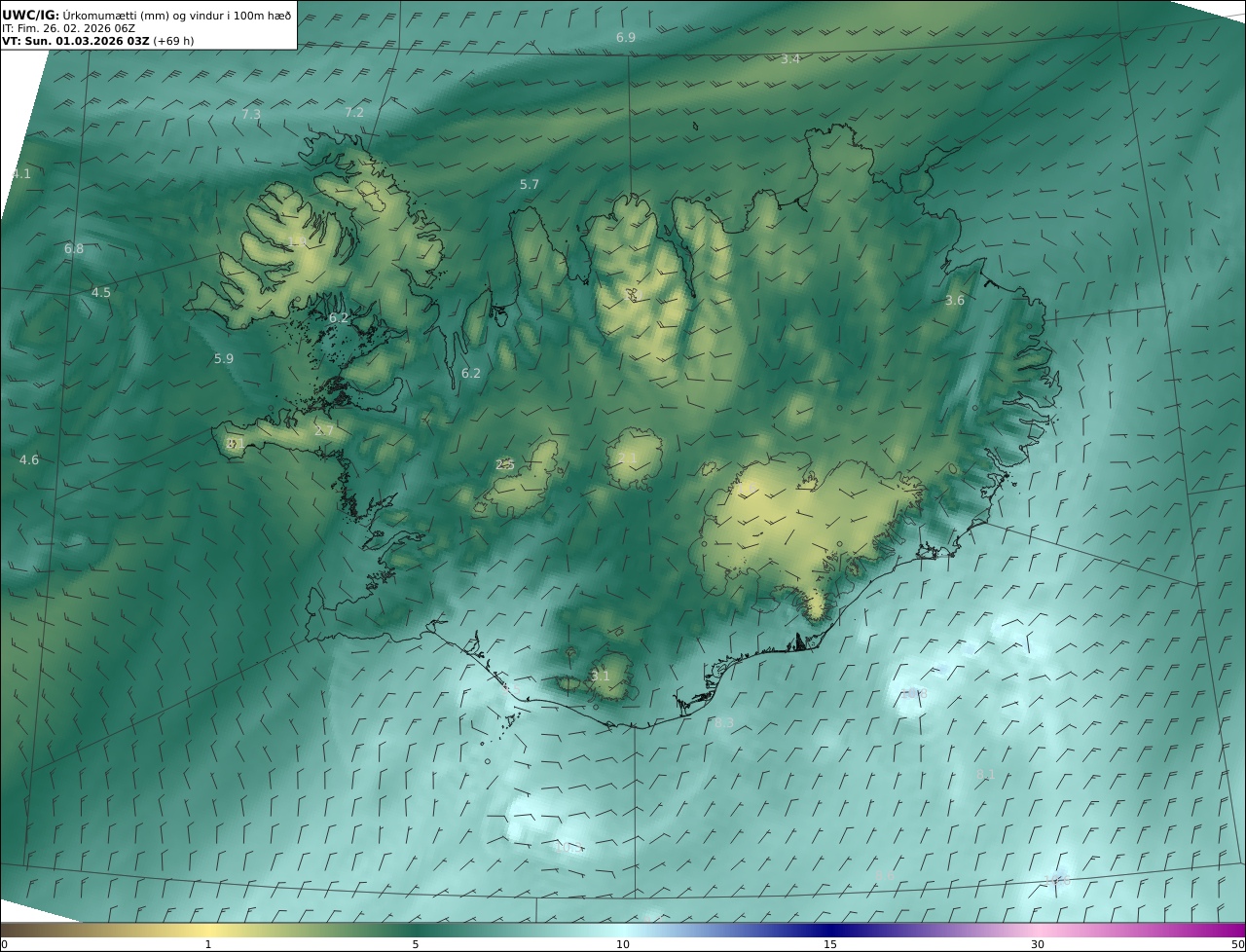This screenshot has width=1246, height=952.
Task: Select the 7.2 value label
Action: [x=354, y=113]
